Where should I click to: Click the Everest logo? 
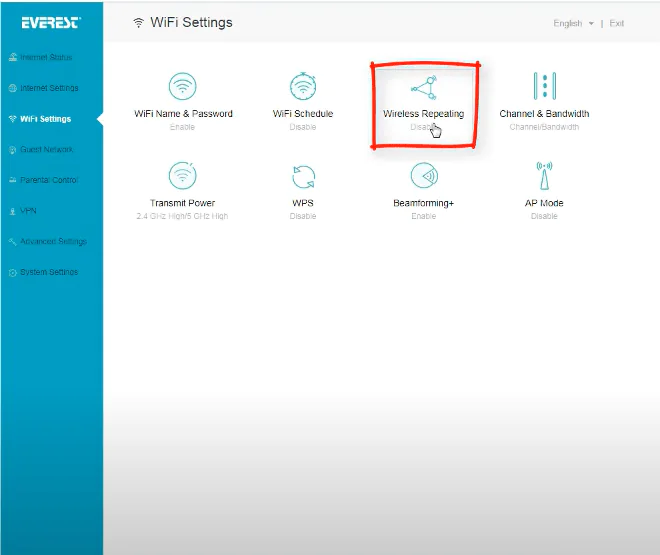point(51,22)
